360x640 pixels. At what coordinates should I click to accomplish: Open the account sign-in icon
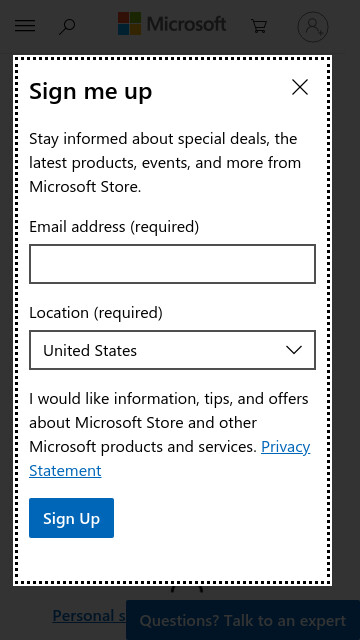[313, 27]
